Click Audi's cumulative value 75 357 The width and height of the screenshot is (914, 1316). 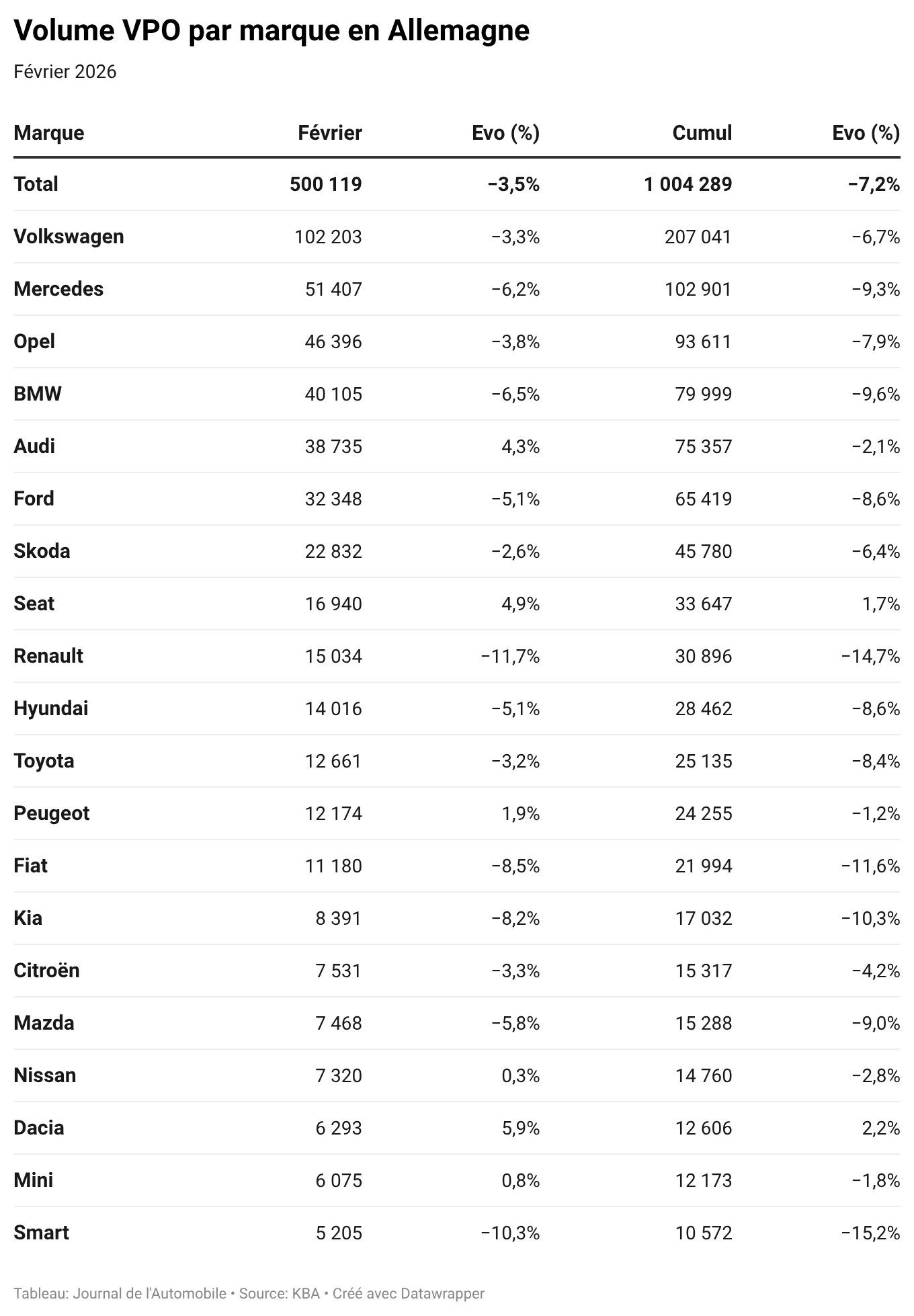click(703, 446)
